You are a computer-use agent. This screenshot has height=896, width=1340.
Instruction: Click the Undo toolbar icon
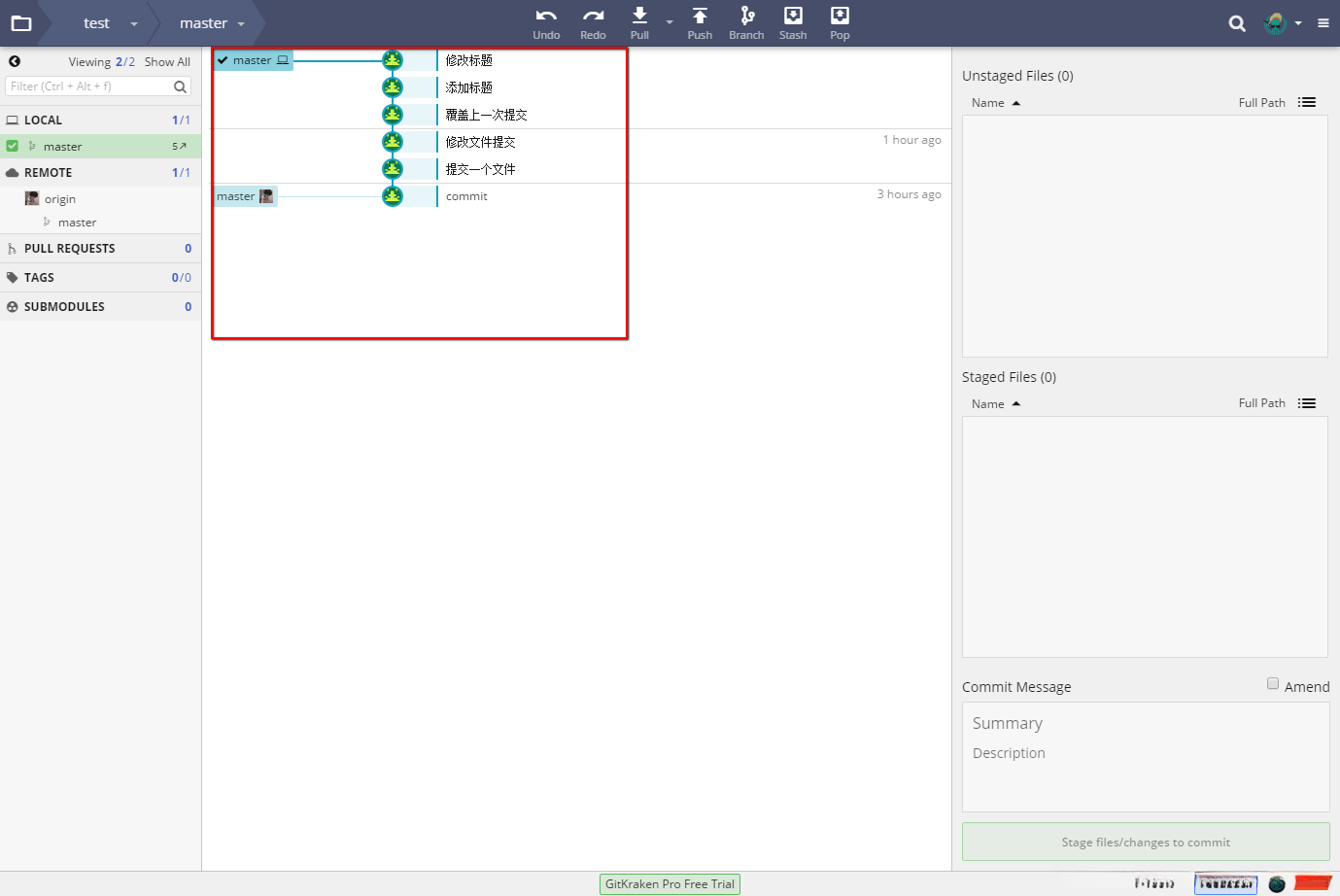pos(546,16)
